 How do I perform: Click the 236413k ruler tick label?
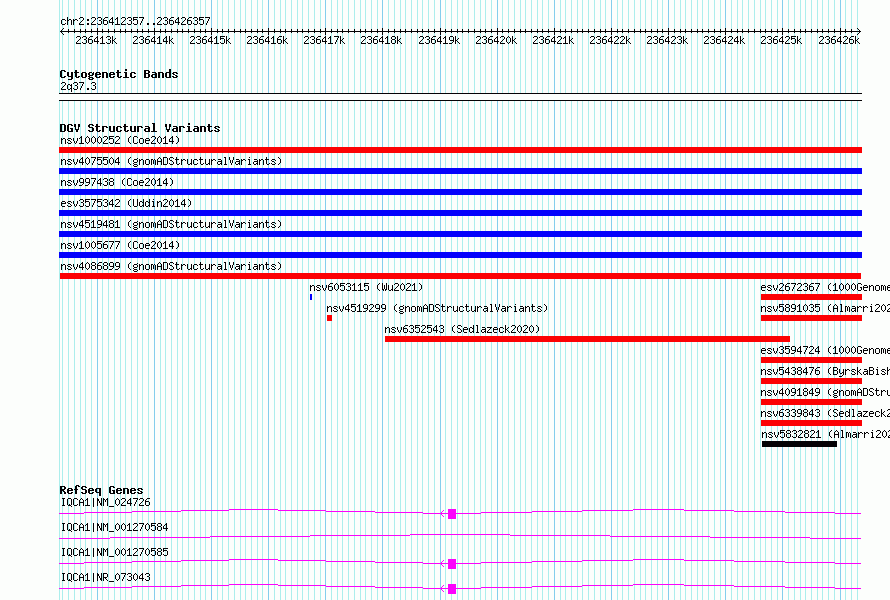[x=96, y=40]
